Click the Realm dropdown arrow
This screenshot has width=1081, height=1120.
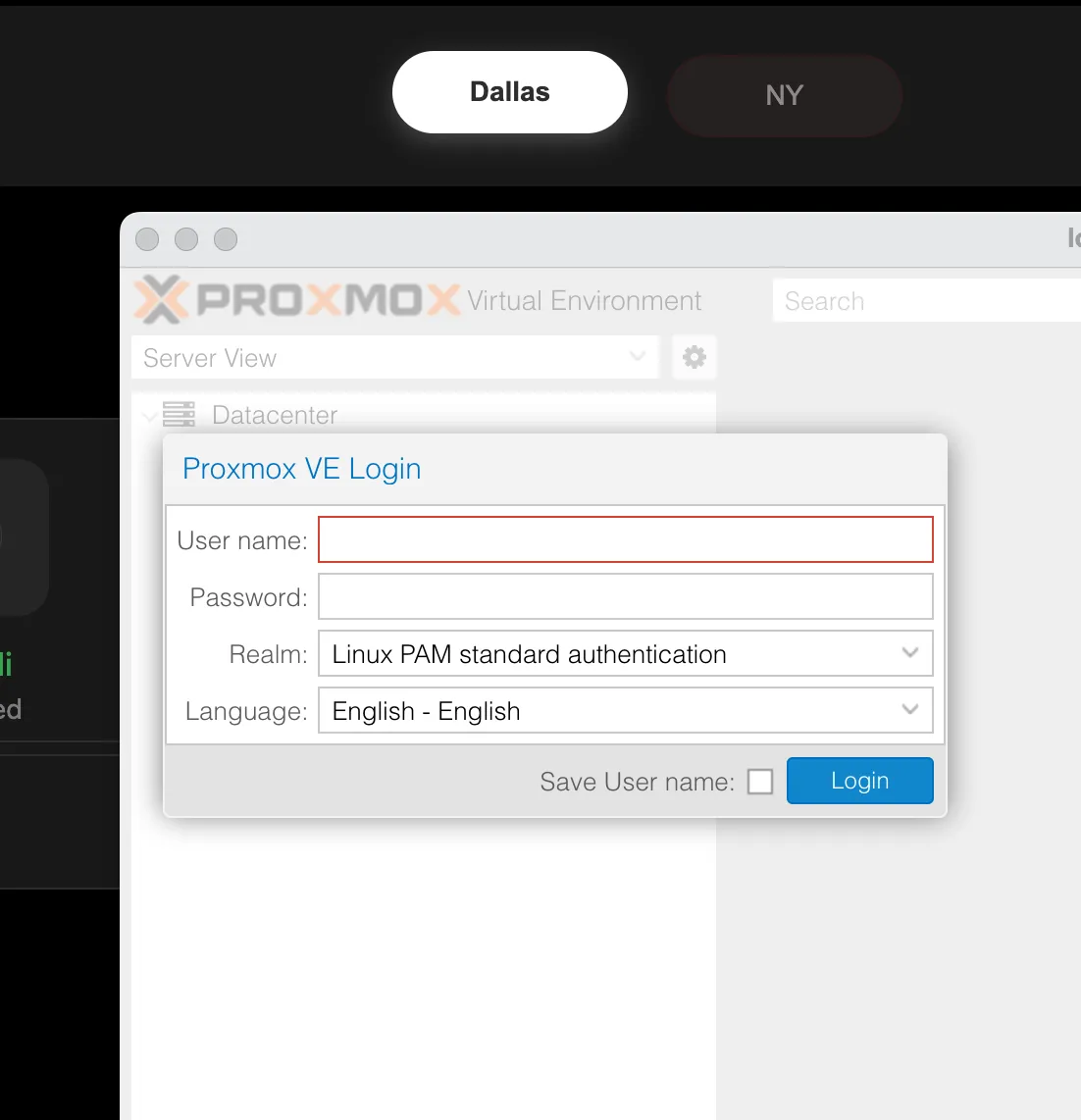910,653
